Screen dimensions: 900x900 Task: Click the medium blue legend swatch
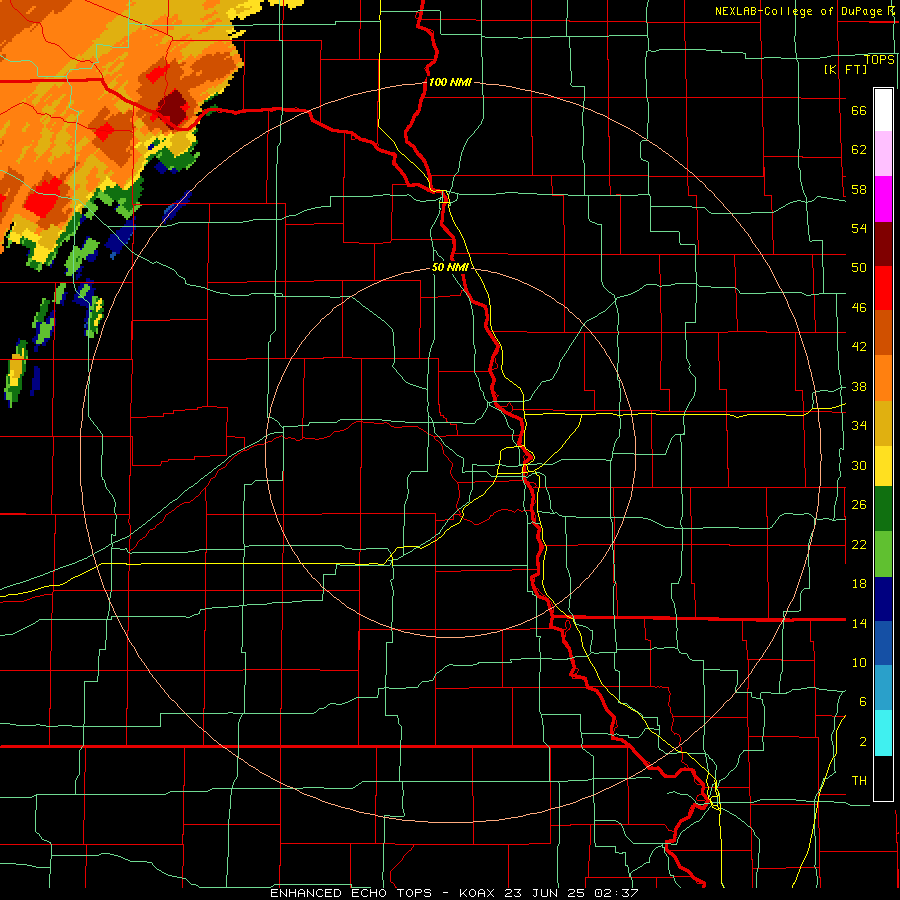(883, 643)
